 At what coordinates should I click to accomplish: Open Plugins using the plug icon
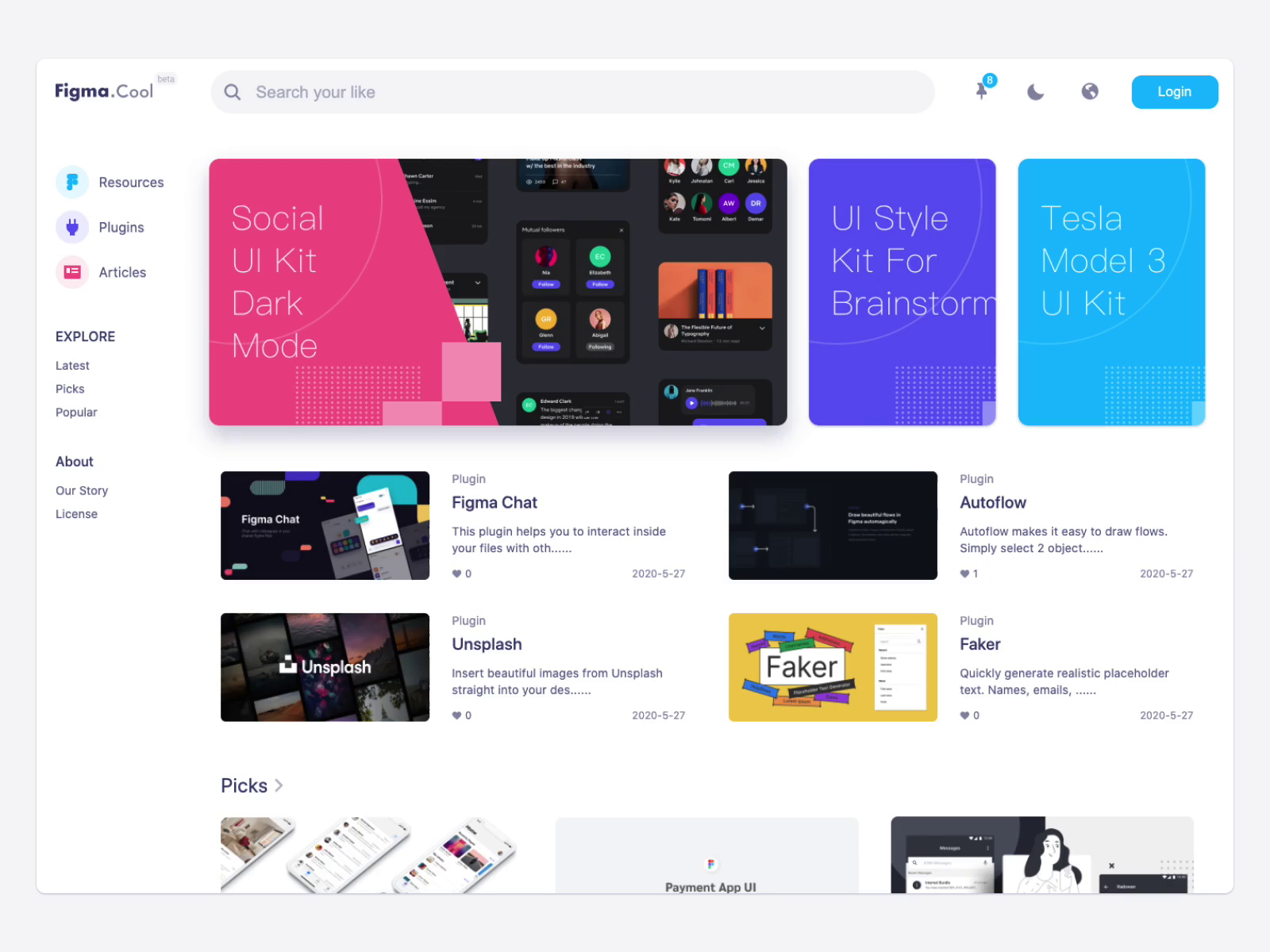(71, 227)
